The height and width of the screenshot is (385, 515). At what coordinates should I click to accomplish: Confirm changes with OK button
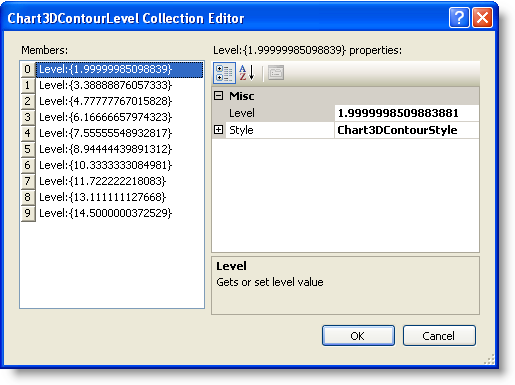[358, 336]
